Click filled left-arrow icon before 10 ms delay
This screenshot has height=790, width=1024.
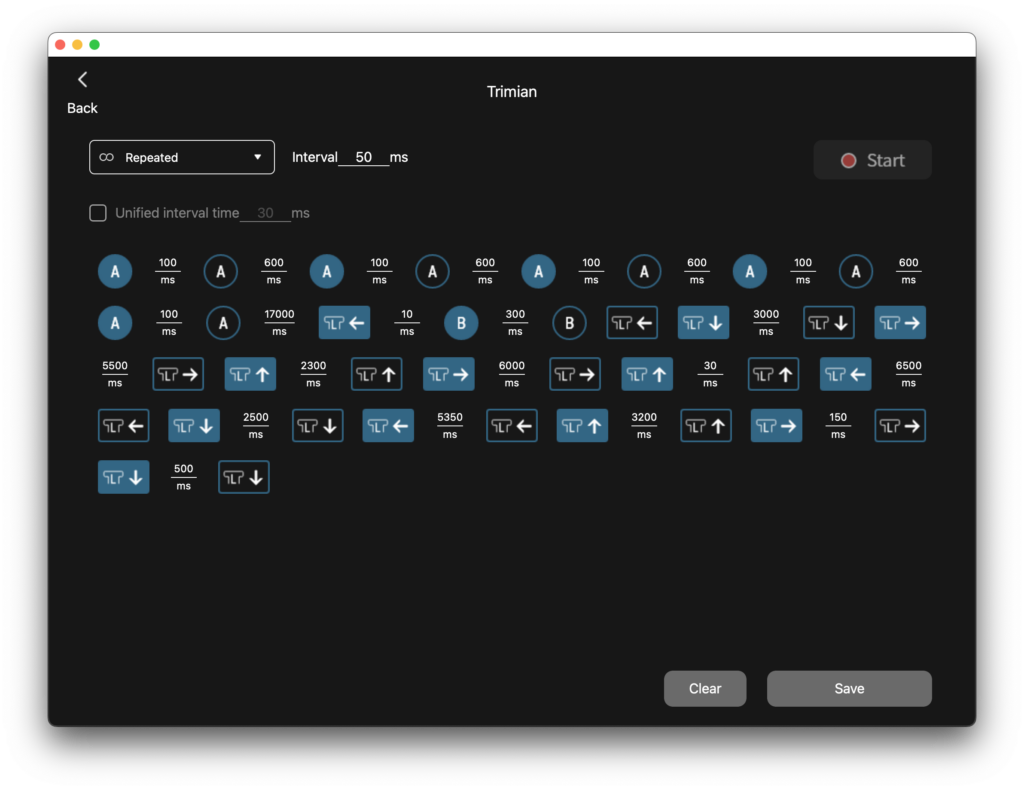[x=345, y=323]
